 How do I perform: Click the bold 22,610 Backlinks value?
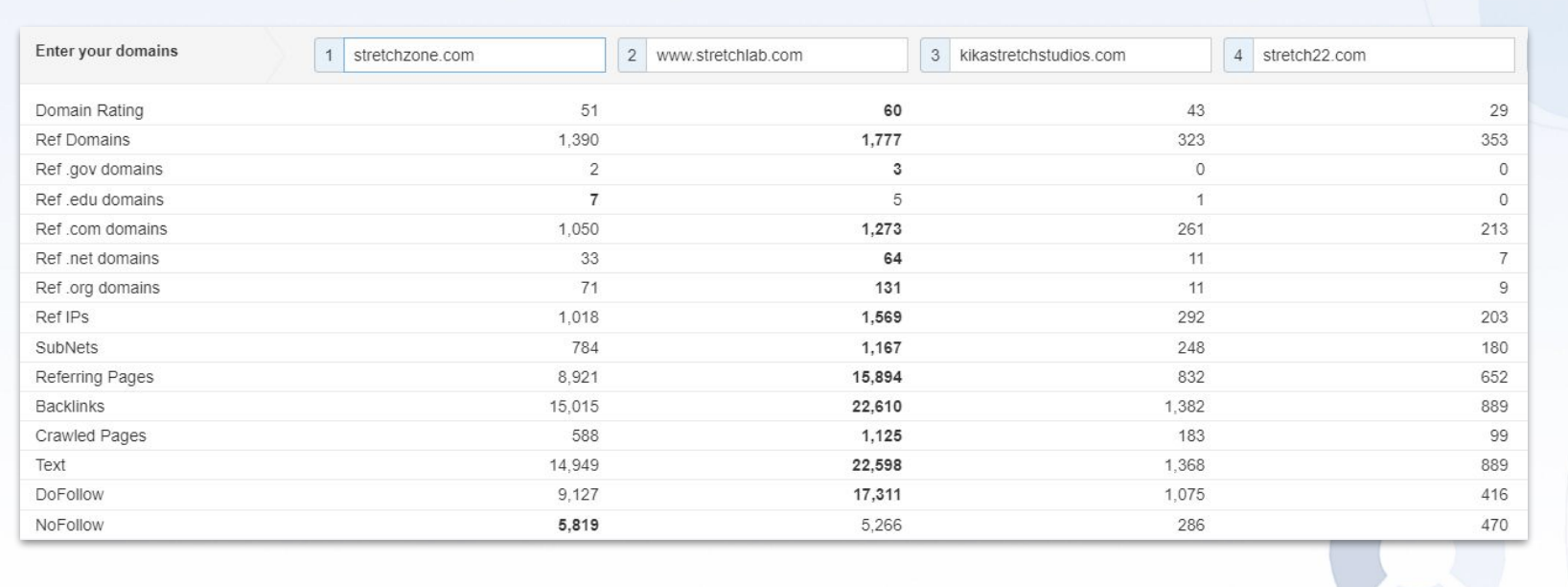tap(876, 407)
